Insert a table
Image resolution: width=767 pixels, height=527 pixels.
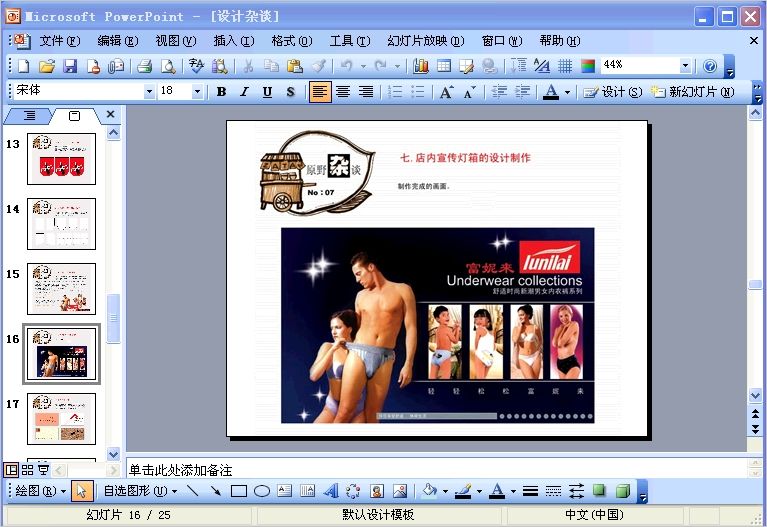click(444, 66)
